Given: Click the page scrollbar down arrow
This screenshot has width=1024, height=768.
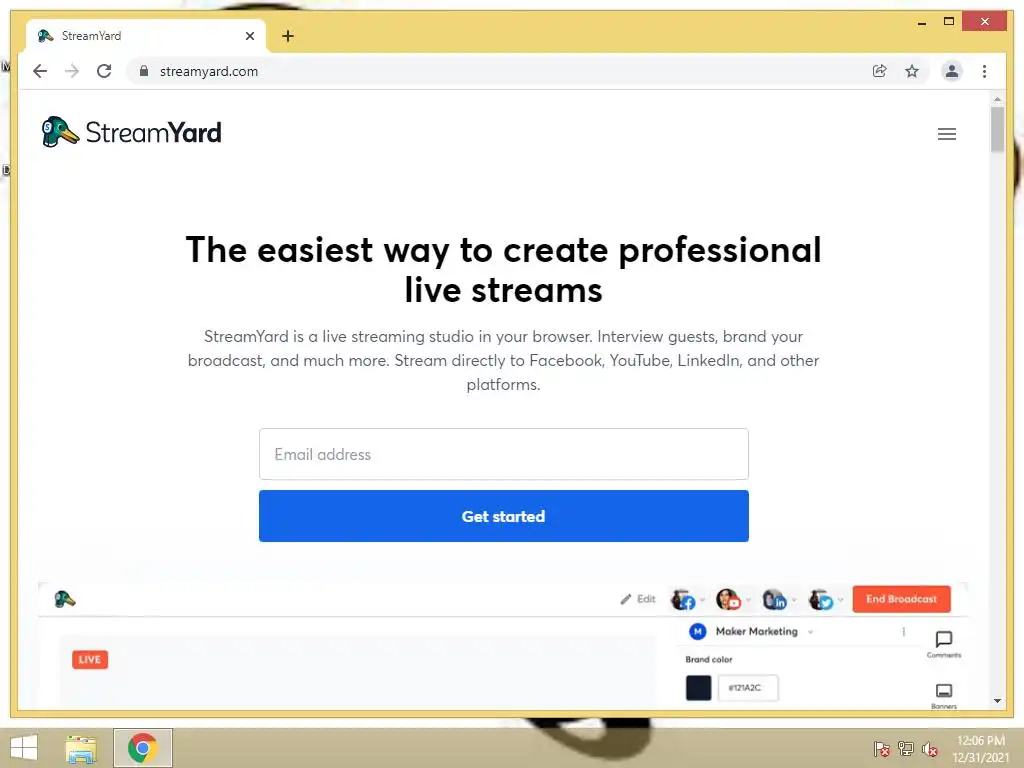Looking at the screenshot, I should click(x=997, y=701).
